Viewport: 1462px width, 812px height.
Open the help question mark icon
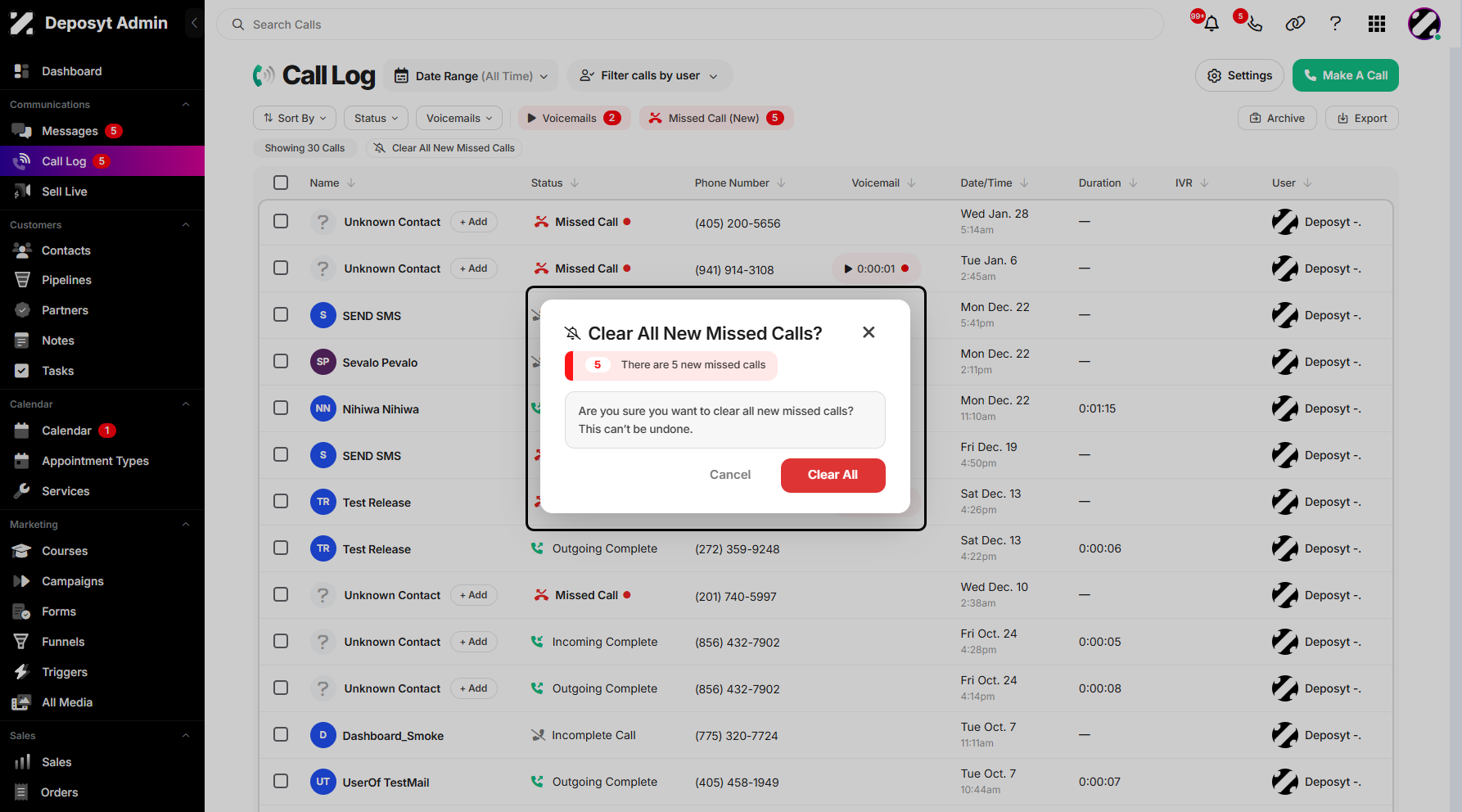click(x=1335, y=24)
